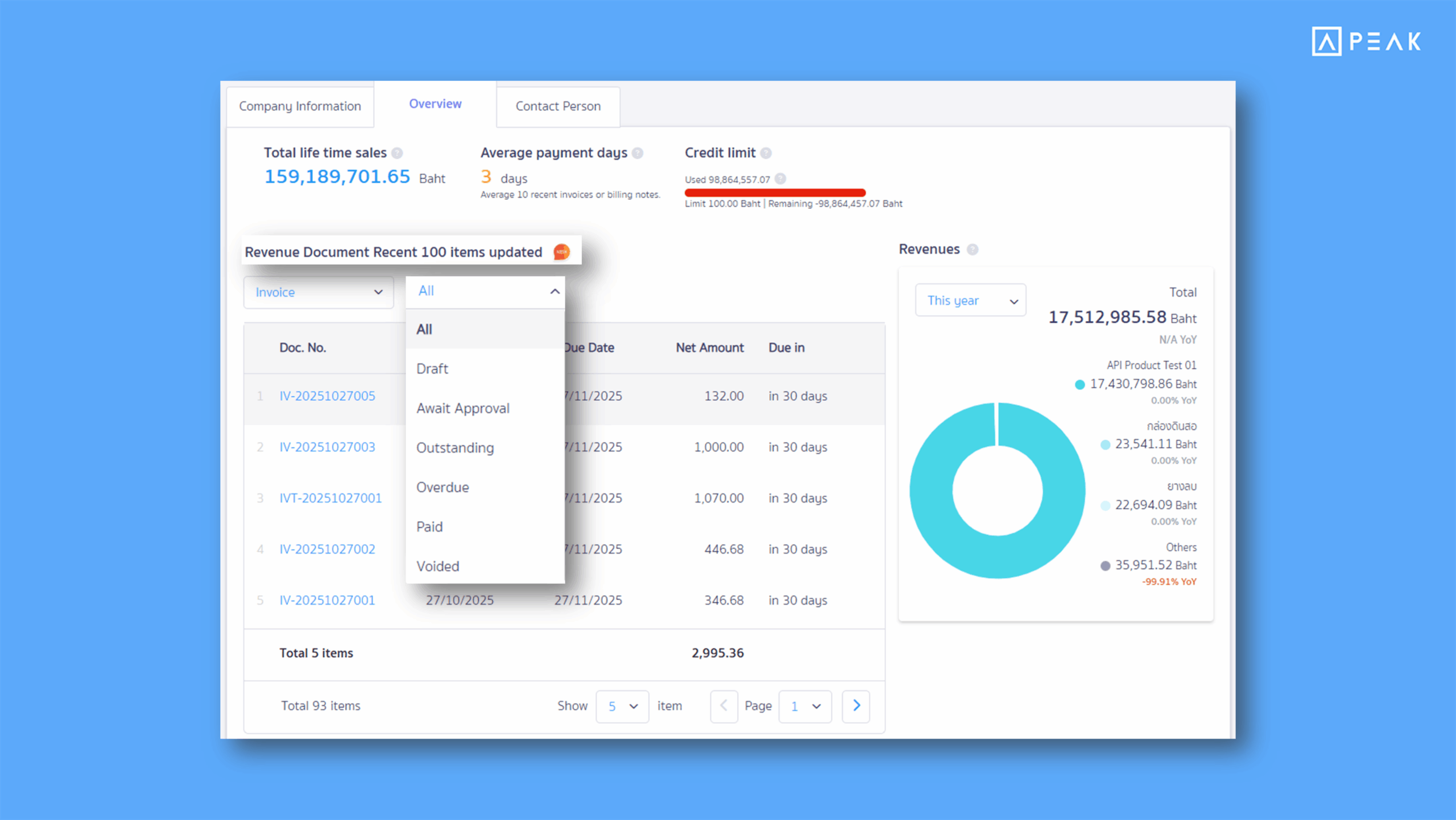The width and height of the screenshot is (1456, 820).
Task: Go to next page with right arrow
Action: 855,706
